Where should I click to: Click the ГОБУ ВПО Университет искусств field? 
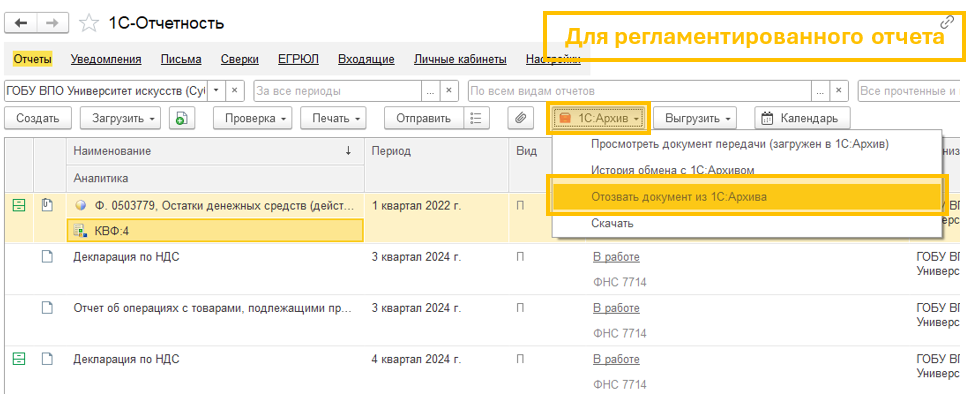(107, 90)
